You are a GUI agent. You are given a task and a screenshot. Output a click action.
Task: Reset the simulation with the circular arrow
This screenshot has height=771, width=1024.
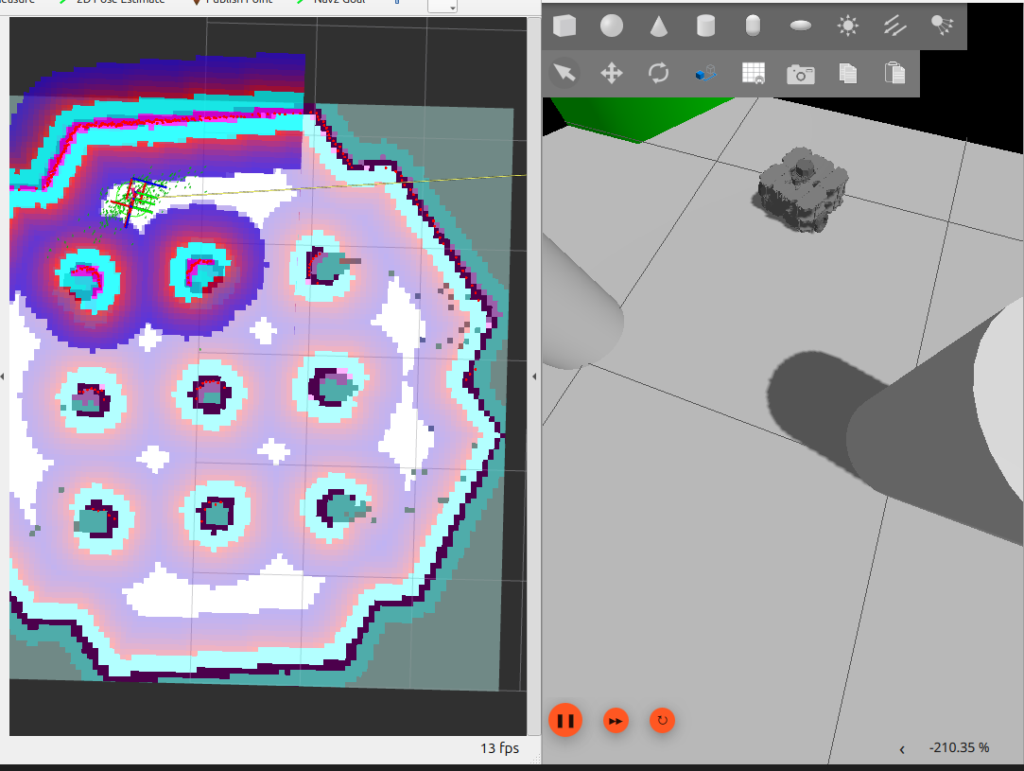point(661,720)
